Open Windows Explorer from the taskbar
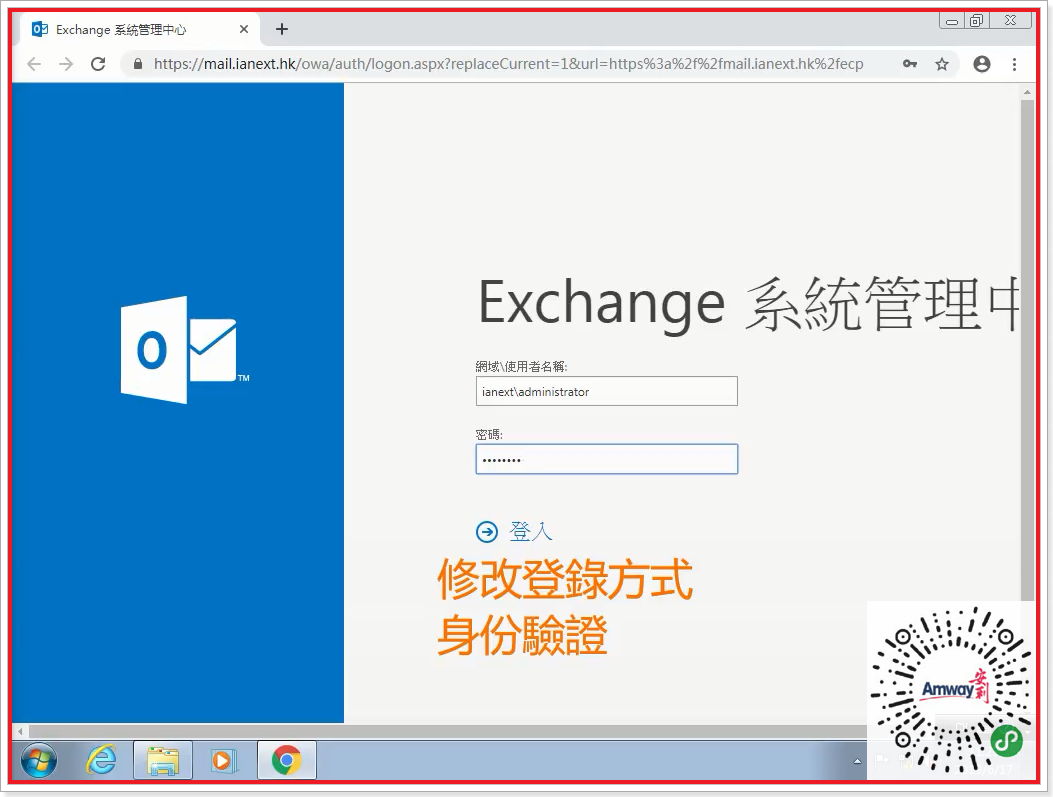The height and width of the screenshot is (797, 1053). coord(163,760)
